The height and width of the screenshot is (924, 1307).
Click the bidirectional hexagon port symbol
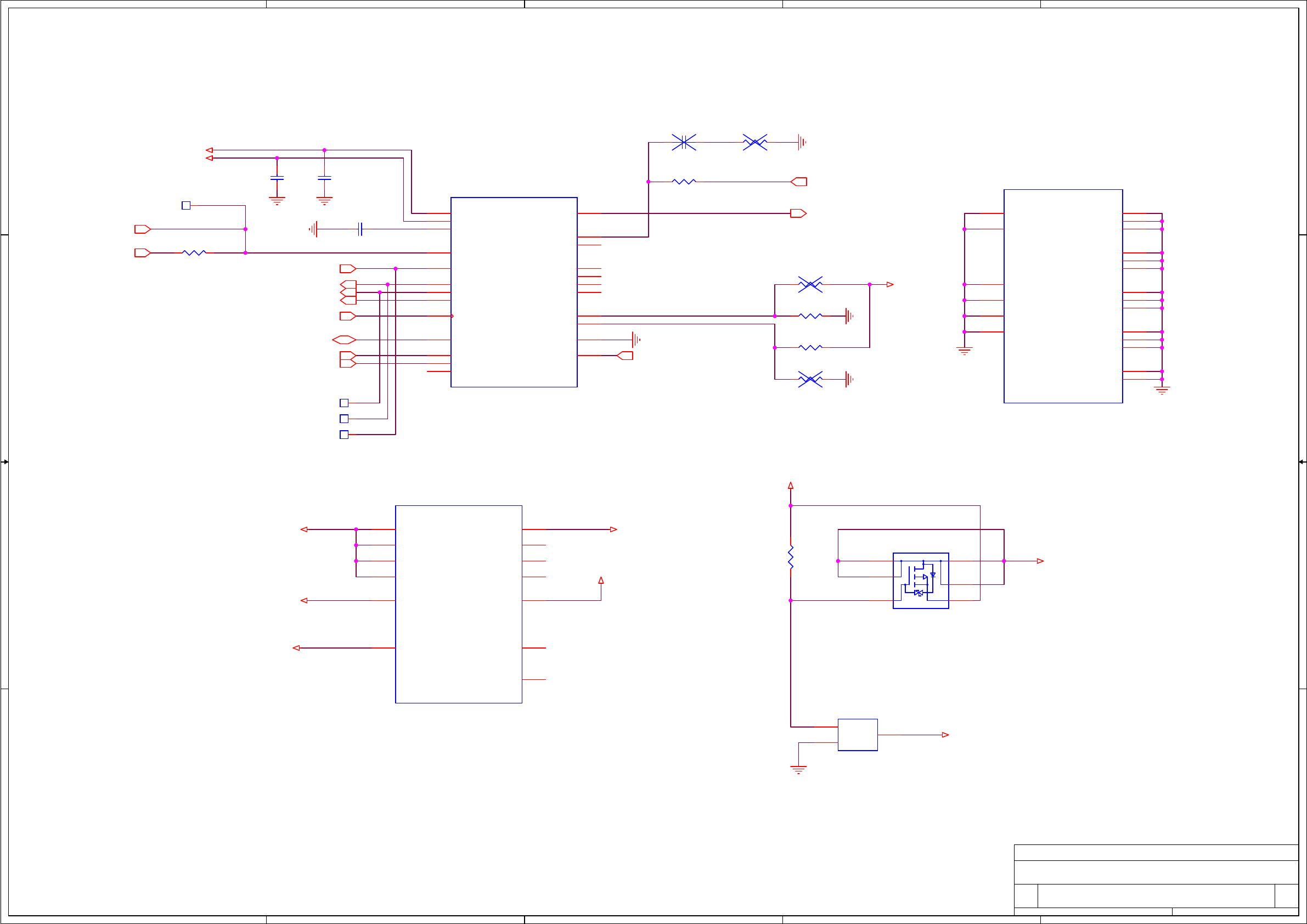[x=344, y=340]
